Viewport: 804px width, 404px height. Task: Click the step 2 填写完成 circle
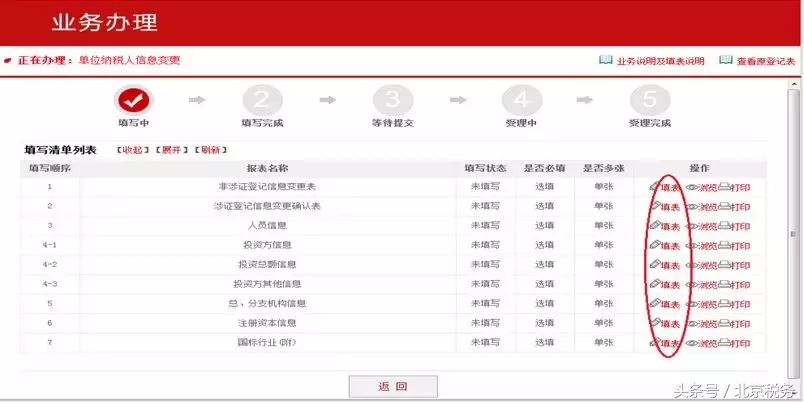pyautogui.click(x=262, y=101)
